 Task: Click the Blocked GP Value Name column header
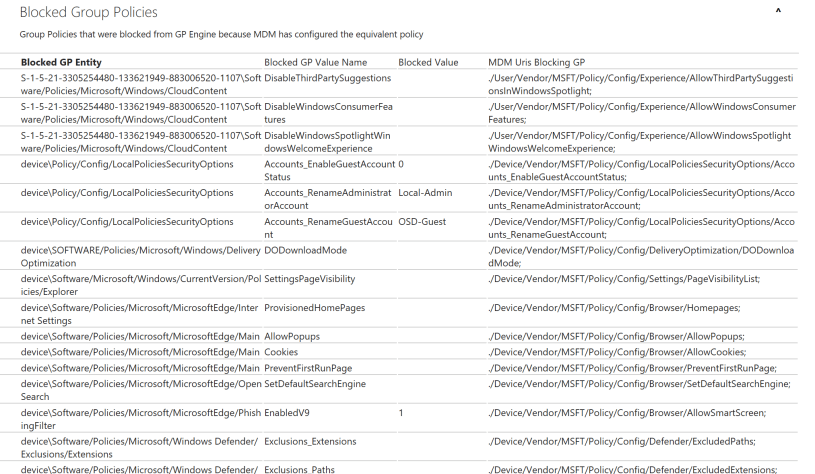tap(315, 62)
